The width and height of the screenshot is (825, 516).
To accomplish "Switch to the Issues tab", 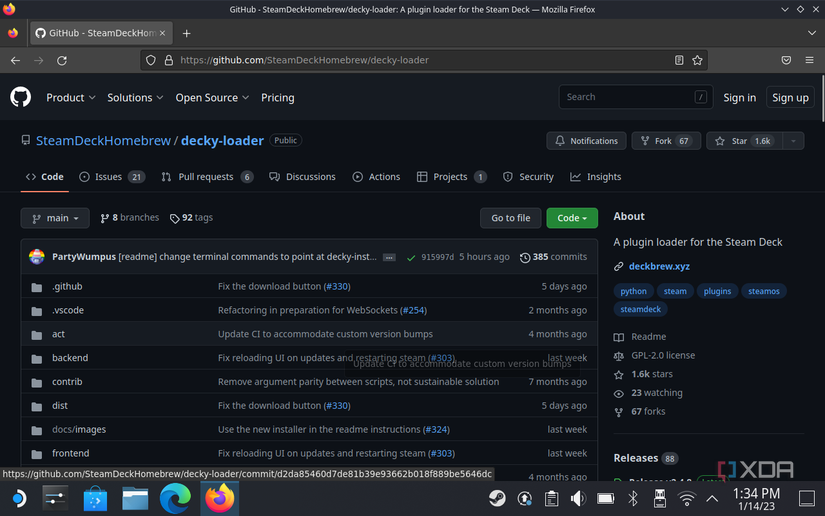I will tap(112, 177).
